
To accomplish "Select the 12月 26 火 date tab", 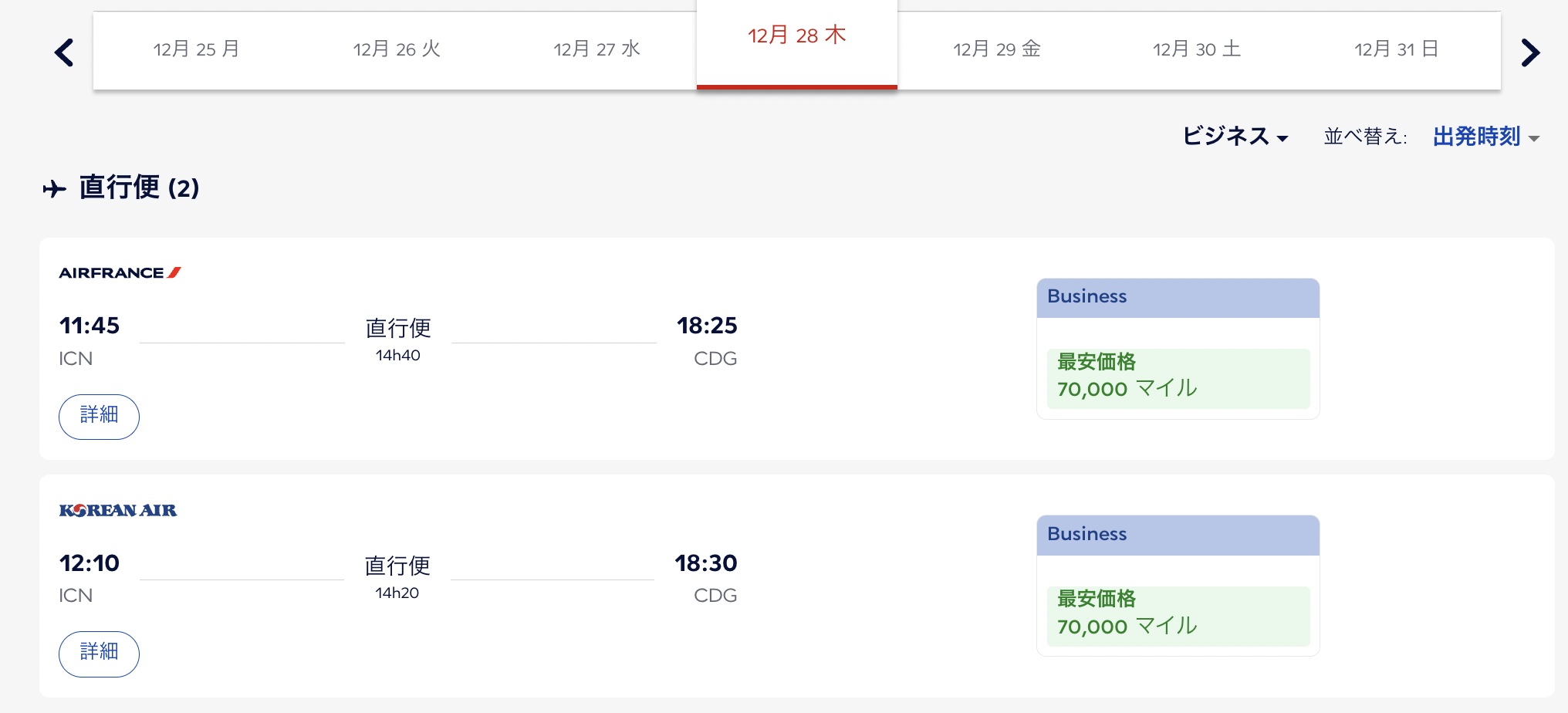I will coord(397,50).
